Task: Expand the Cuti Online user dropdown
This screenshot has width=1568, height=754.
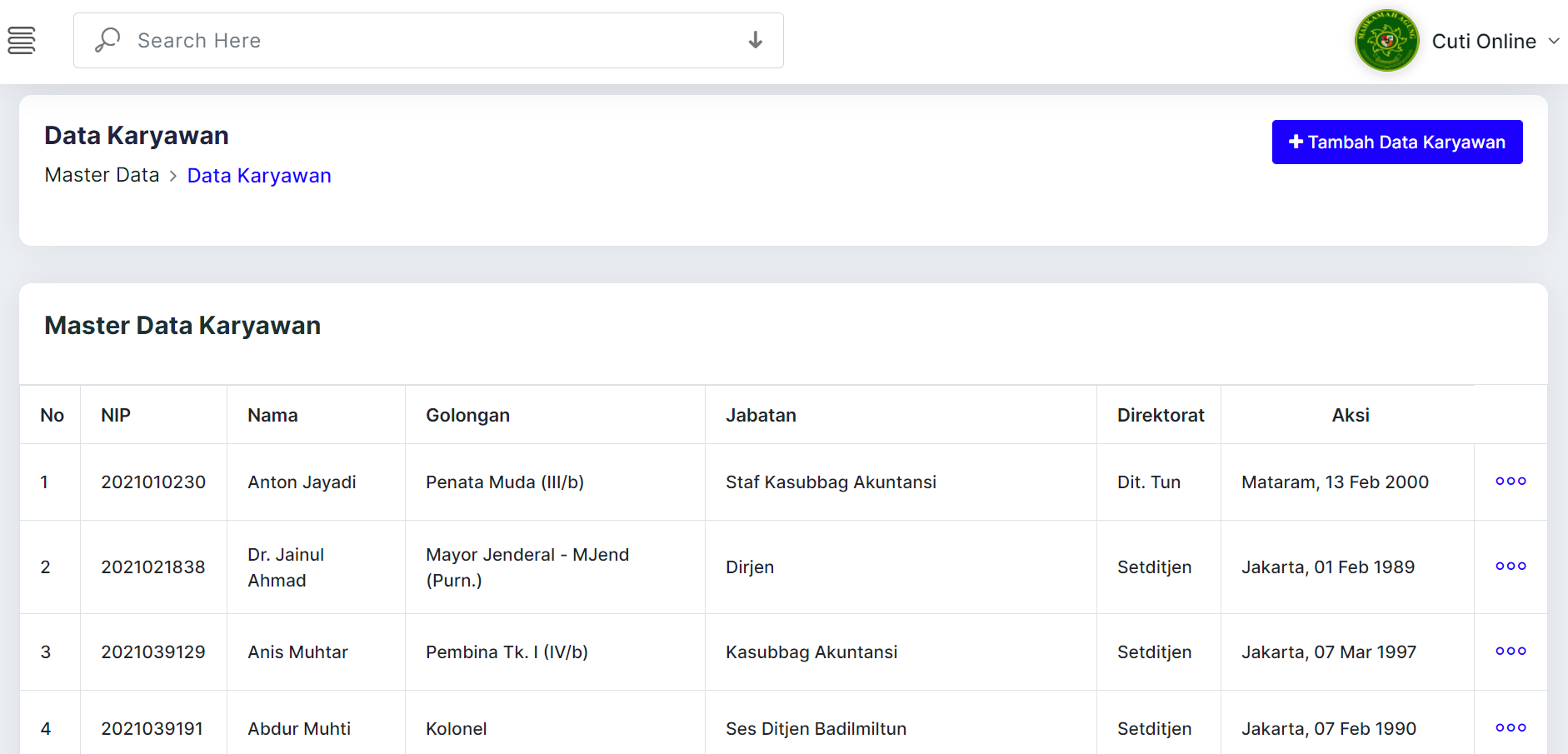Action: pyautogui.click(x=1553, y=41)
